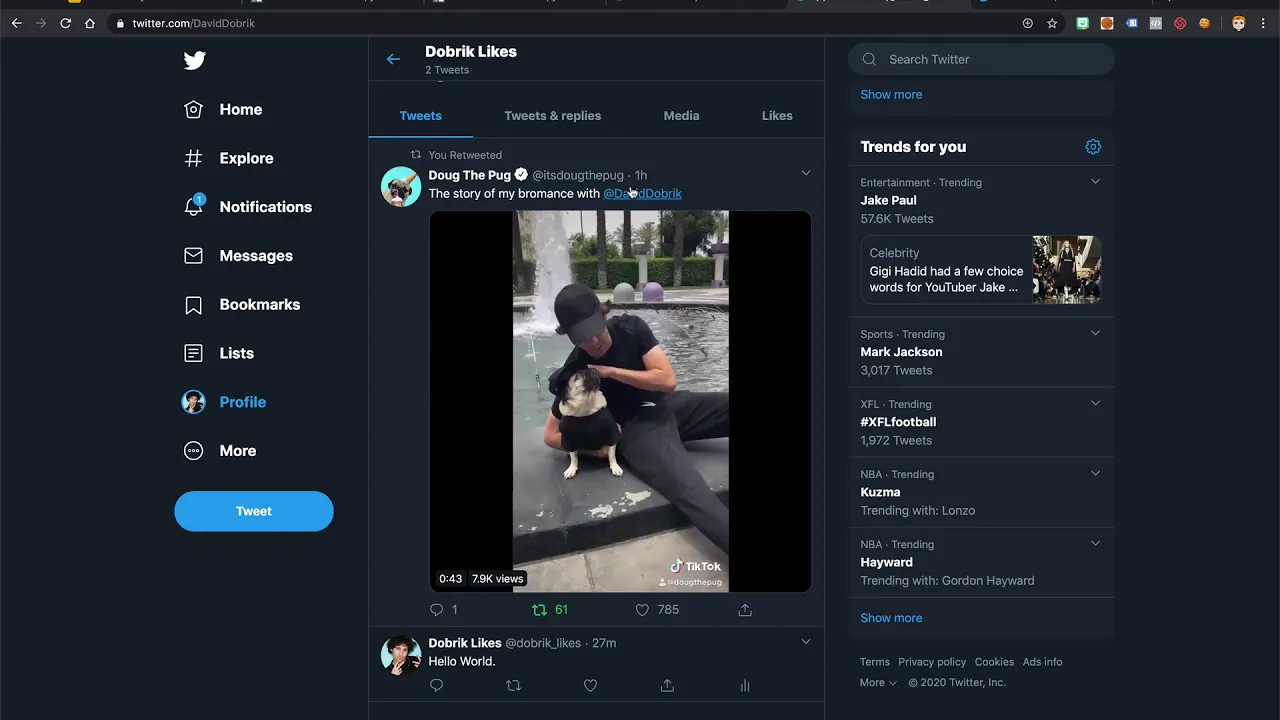Expand options for #XFLfootball trend

1095,403
